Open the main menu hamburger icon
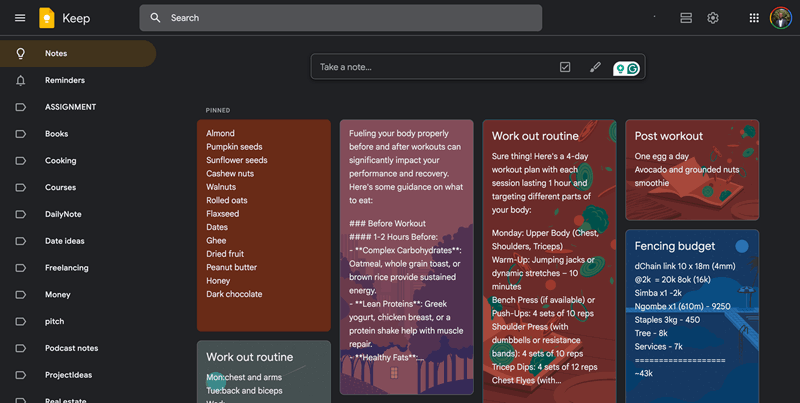The image size is (800, 403). (x=20, y=18)
